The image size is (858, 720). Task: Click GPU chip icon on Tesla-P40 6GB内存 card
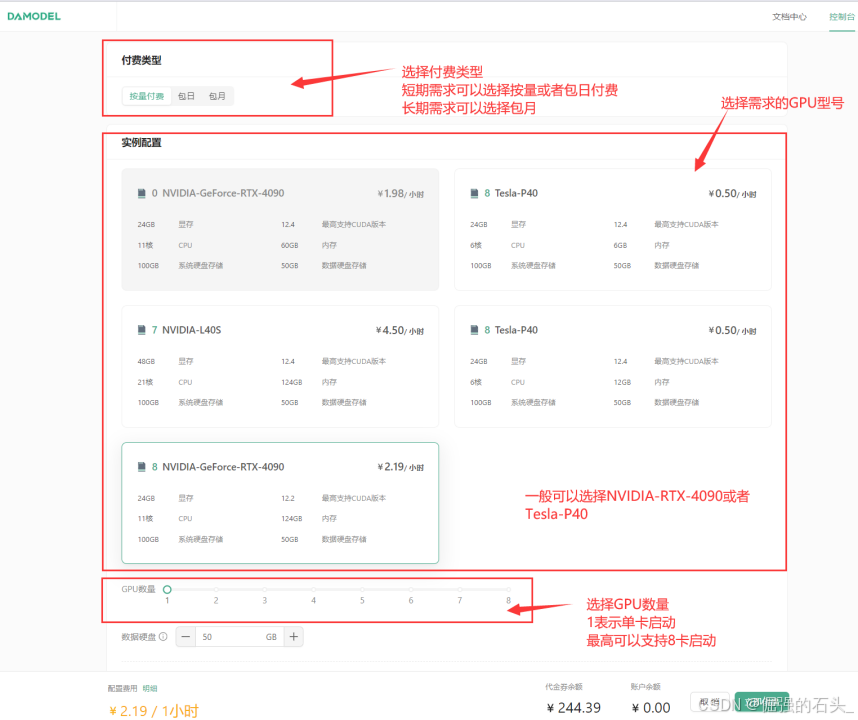tap(474, 193)
